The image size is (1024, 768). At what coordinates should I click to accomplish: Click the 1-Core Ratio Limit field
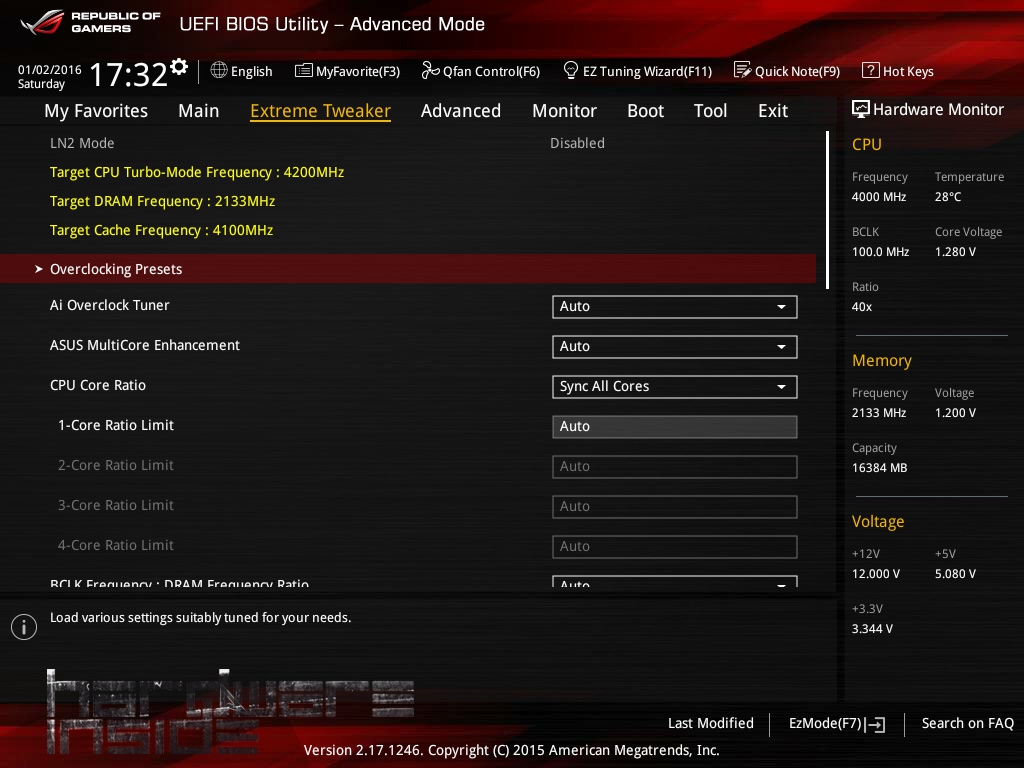[674, 427]
